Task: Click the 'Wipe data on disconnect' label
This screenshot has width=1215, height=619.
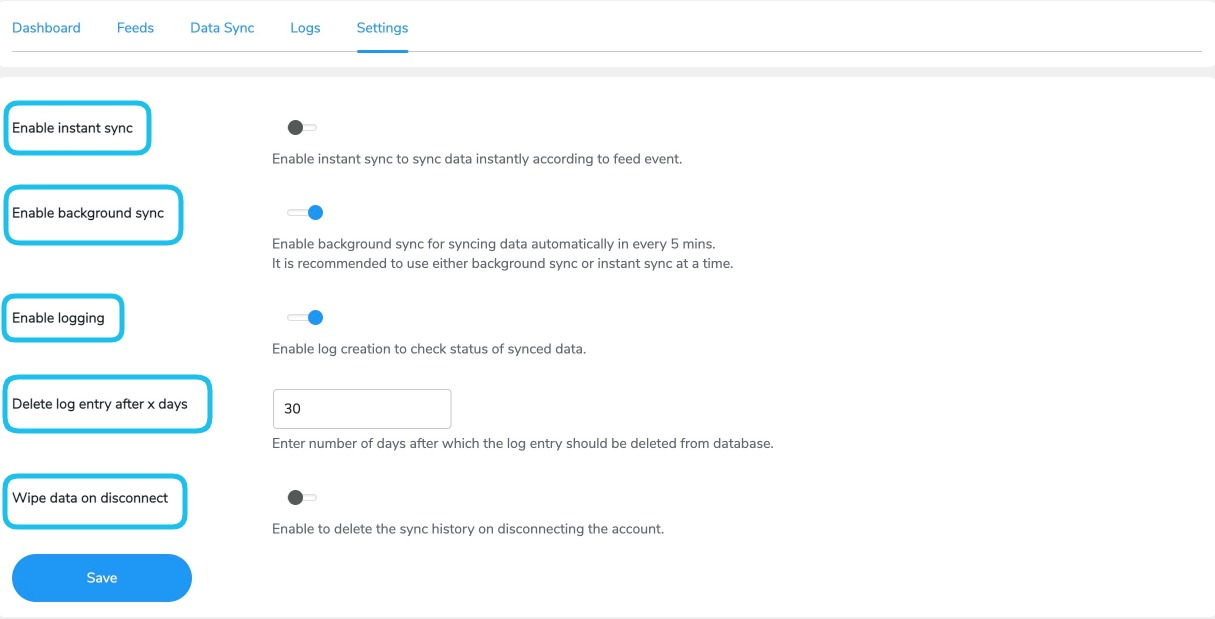Action: [93, 500]
